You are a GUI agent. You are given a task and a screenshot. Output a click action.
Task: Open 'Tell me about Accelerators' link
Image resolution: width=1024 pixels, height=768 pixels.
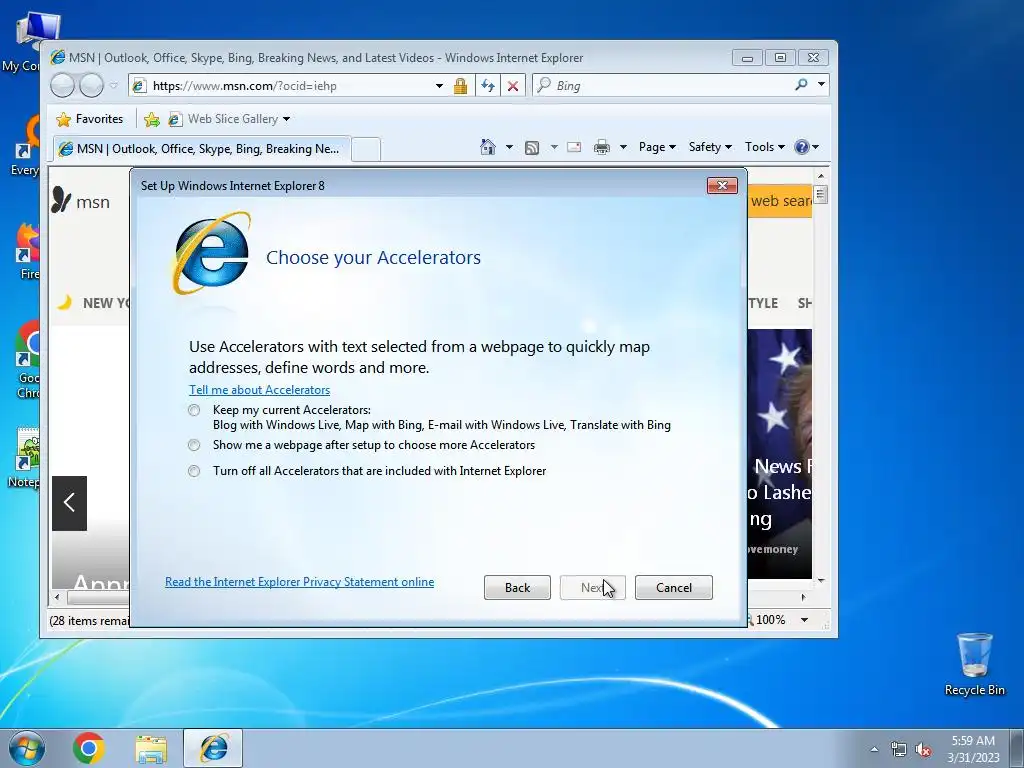(x=259, y=390)
